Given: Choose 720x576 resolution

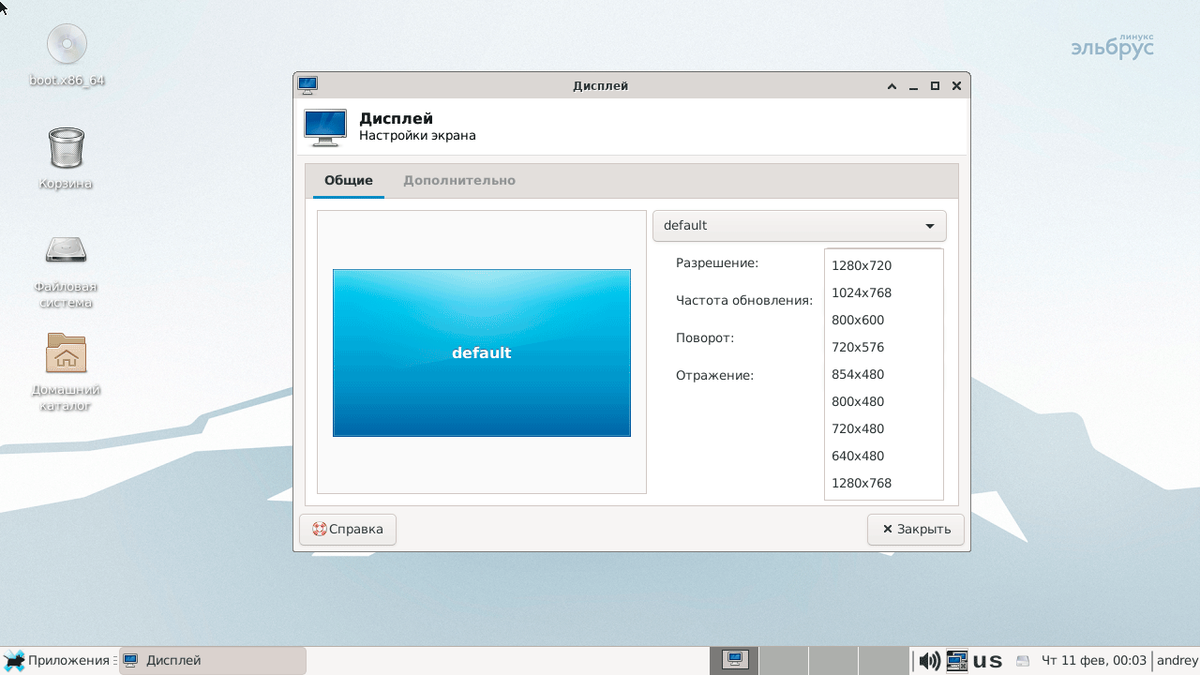Looking at the screenshot, I should click(884, 347).
